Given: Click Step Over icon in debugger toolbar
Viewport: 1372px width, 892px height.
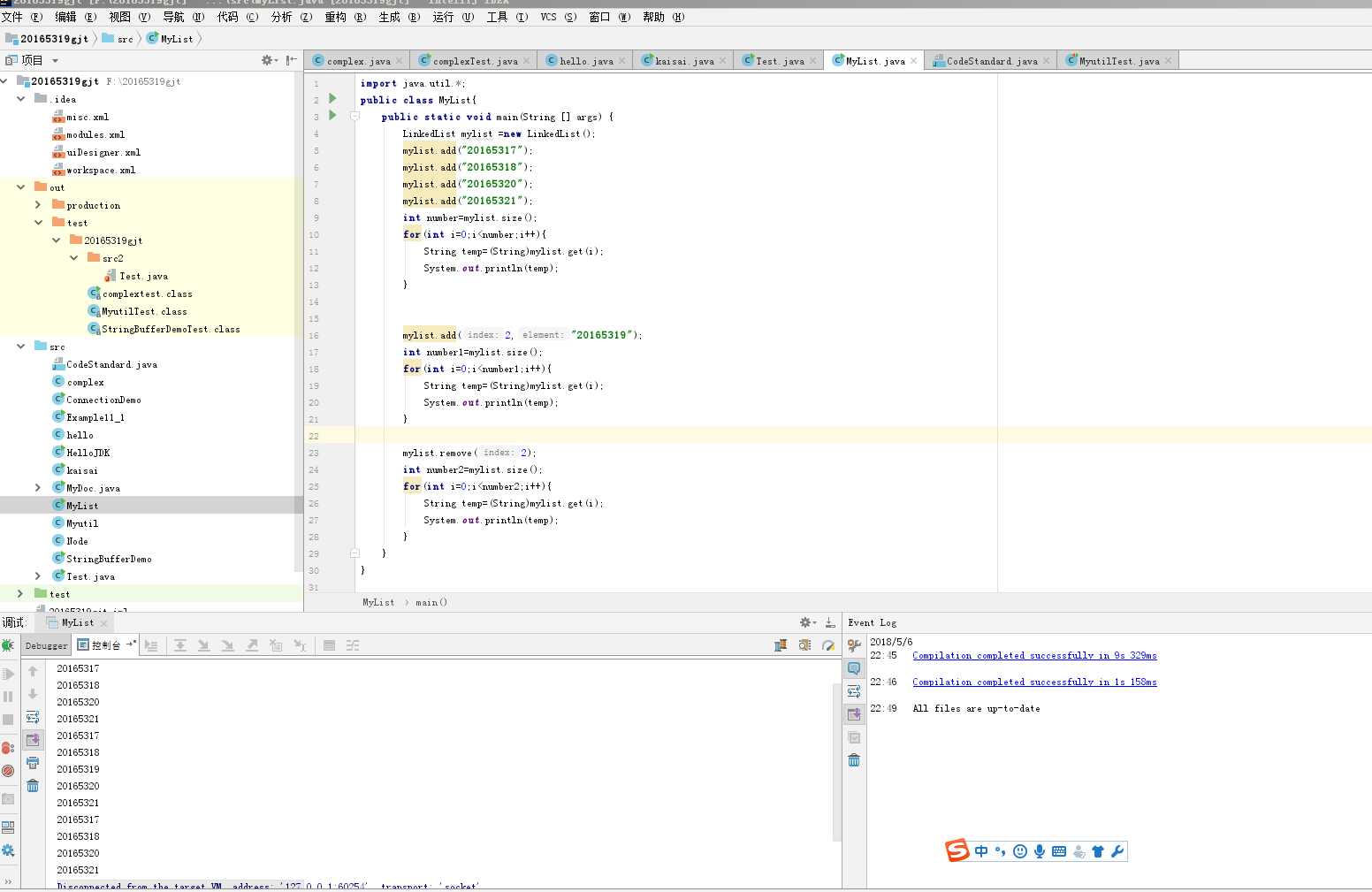Looking at the screenshot, I should (x=180, y=645).
